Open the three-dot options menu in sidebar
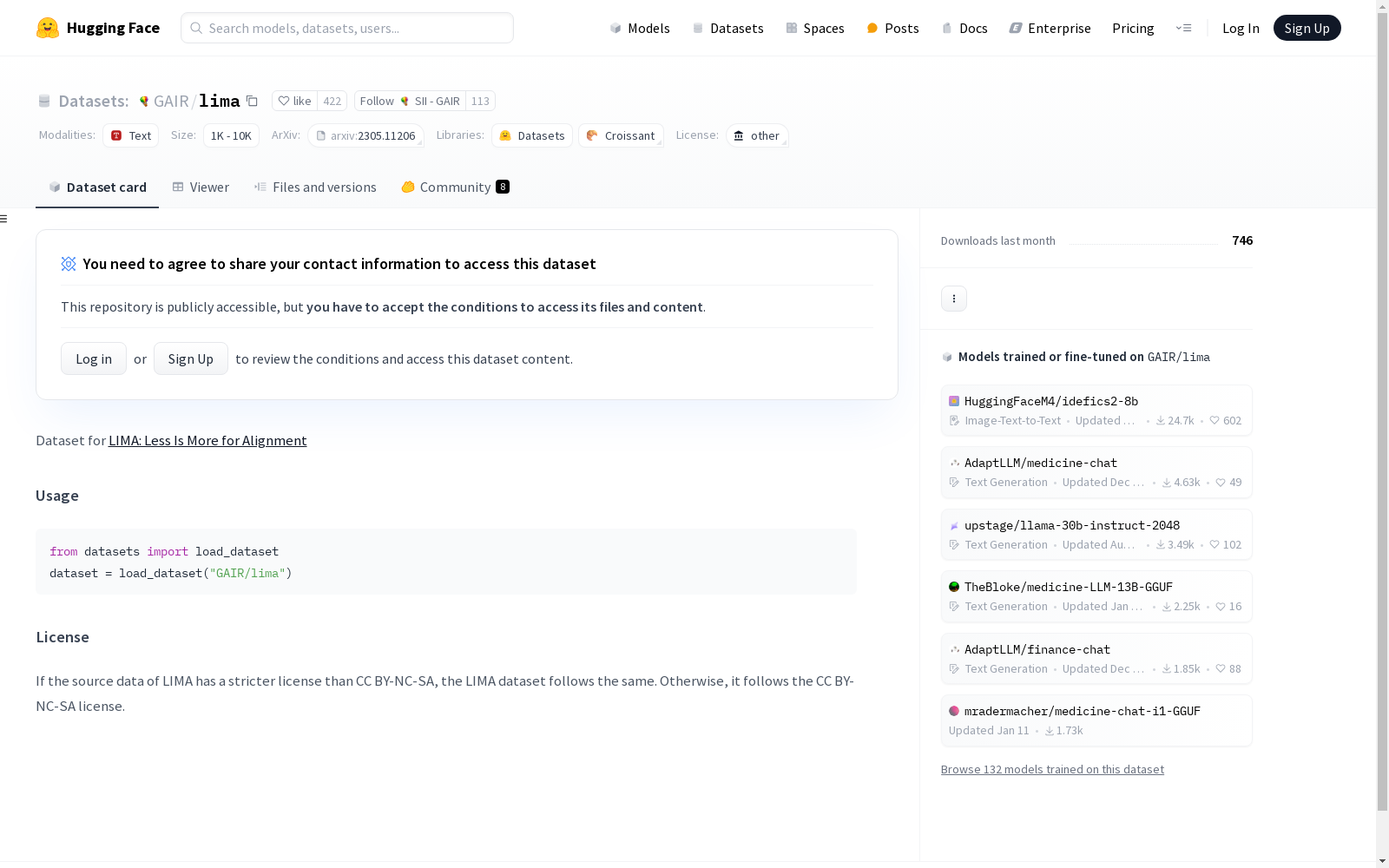Image resolution: width=1389 pixels, height=868 pixels. pyautogui.click(x=954, y=299)
